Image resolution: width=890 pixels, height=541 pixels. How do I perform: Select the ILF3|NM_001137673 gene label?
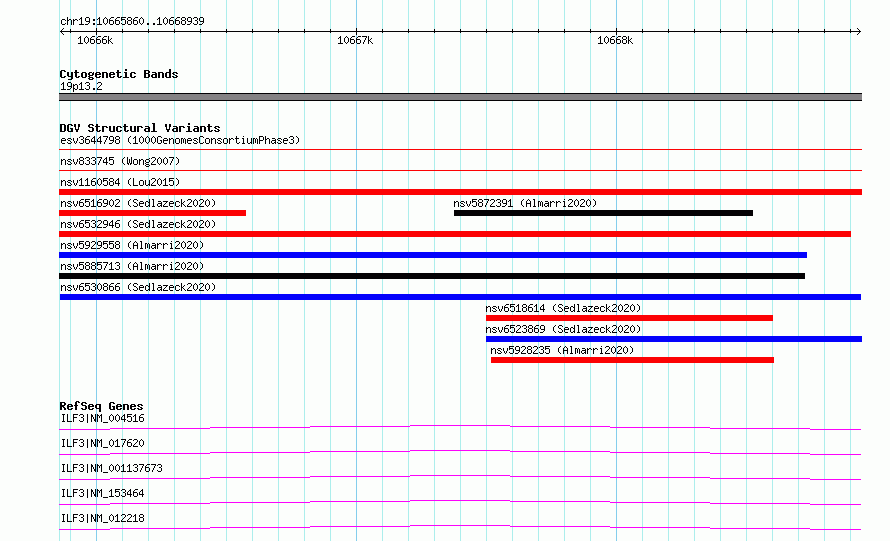click(111, 468)
